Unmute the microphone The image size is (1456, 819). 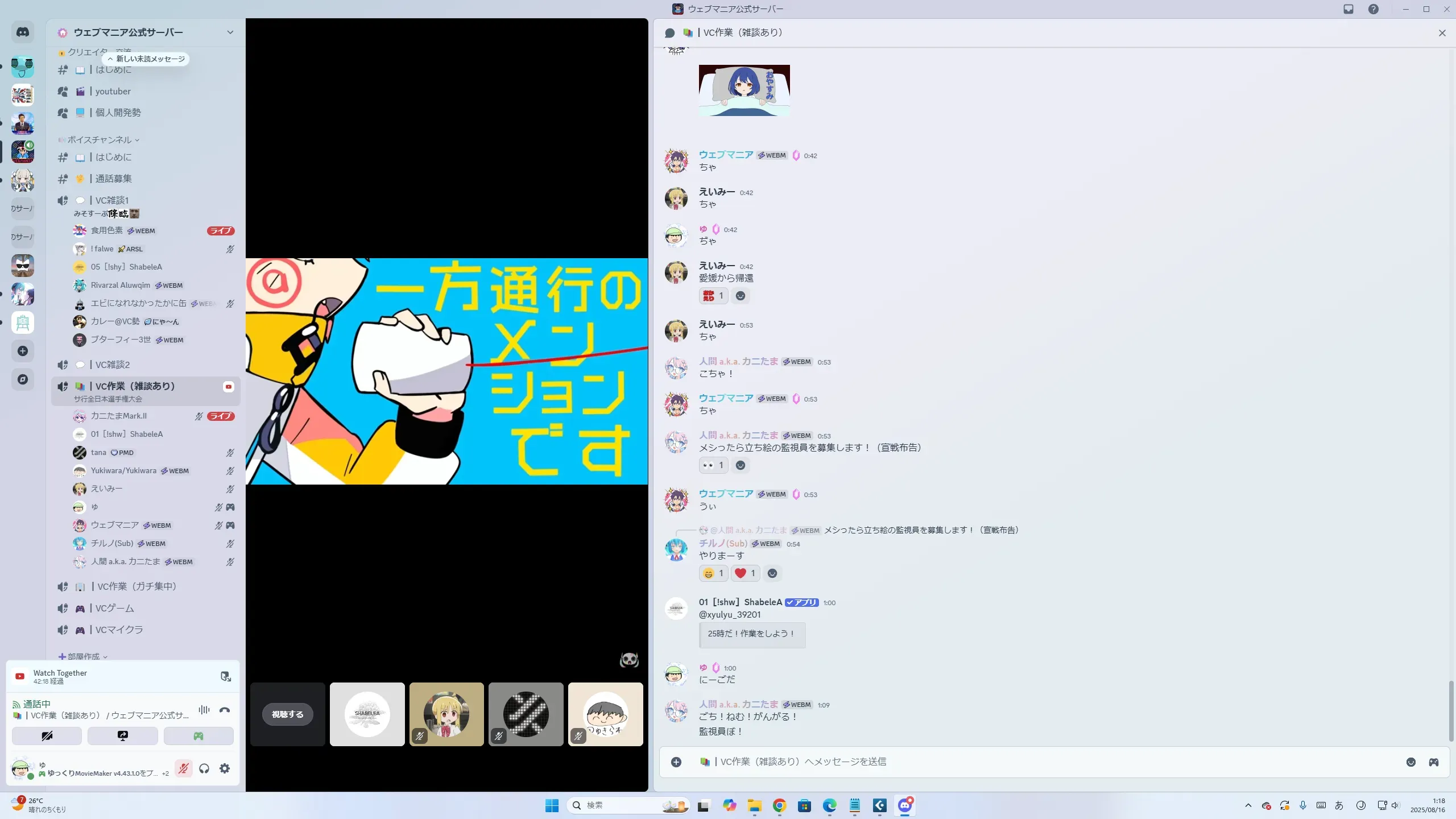183,769
